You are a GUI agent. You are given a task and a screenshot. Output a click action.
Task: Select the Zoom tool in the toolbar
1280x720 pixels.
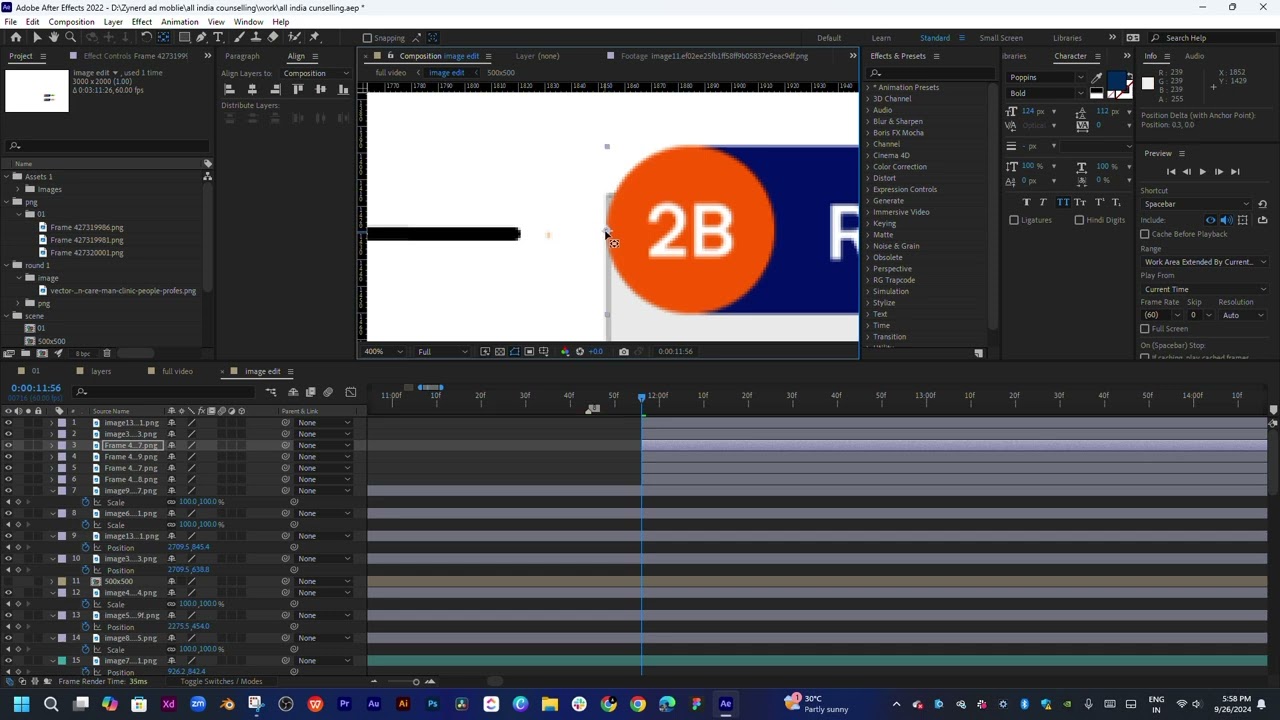click(x=71, y=37)
